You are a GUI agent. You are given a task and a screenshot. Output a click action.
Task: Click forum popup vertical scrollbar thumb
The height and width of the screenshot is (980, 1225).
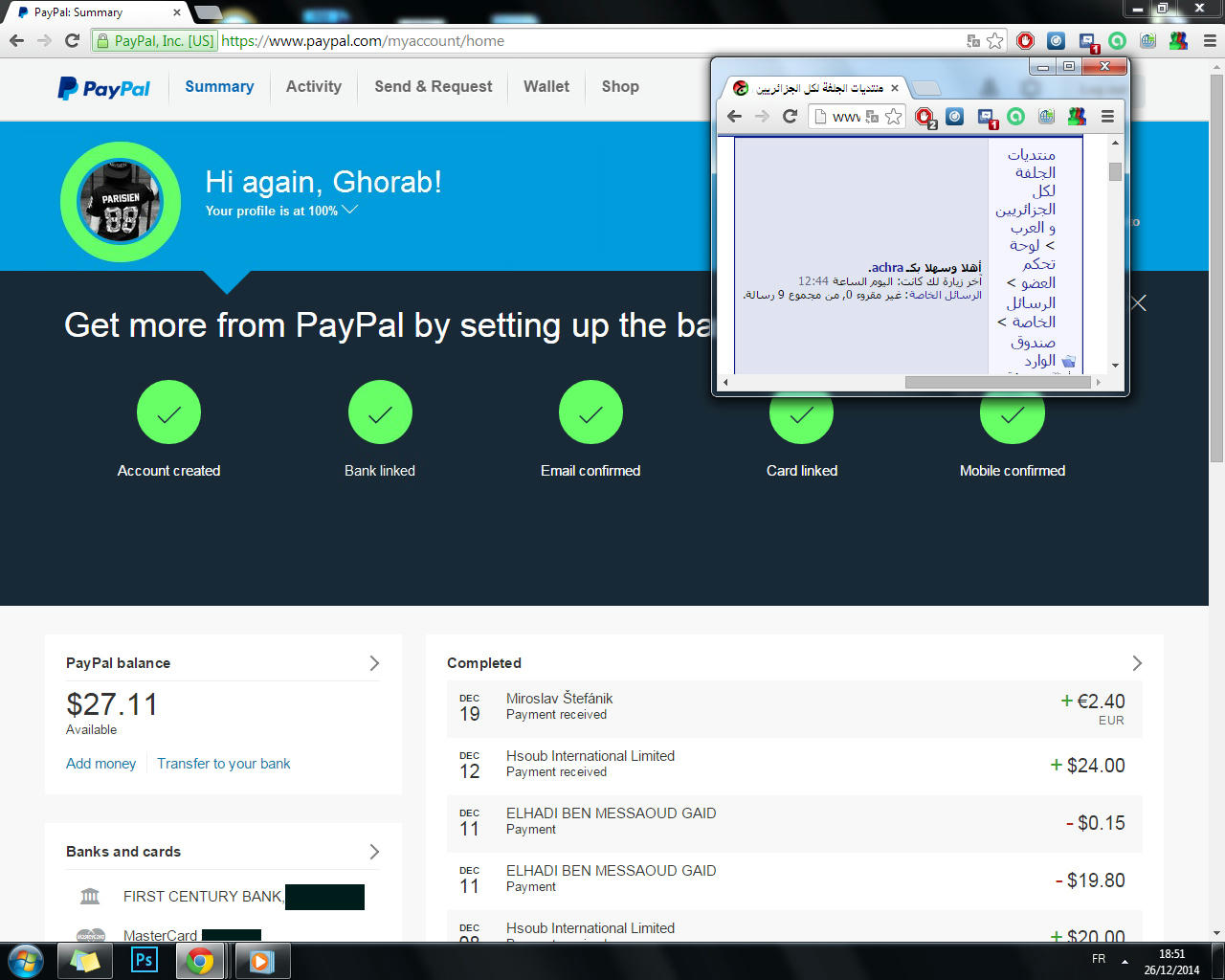click(x=1115, y=171)
